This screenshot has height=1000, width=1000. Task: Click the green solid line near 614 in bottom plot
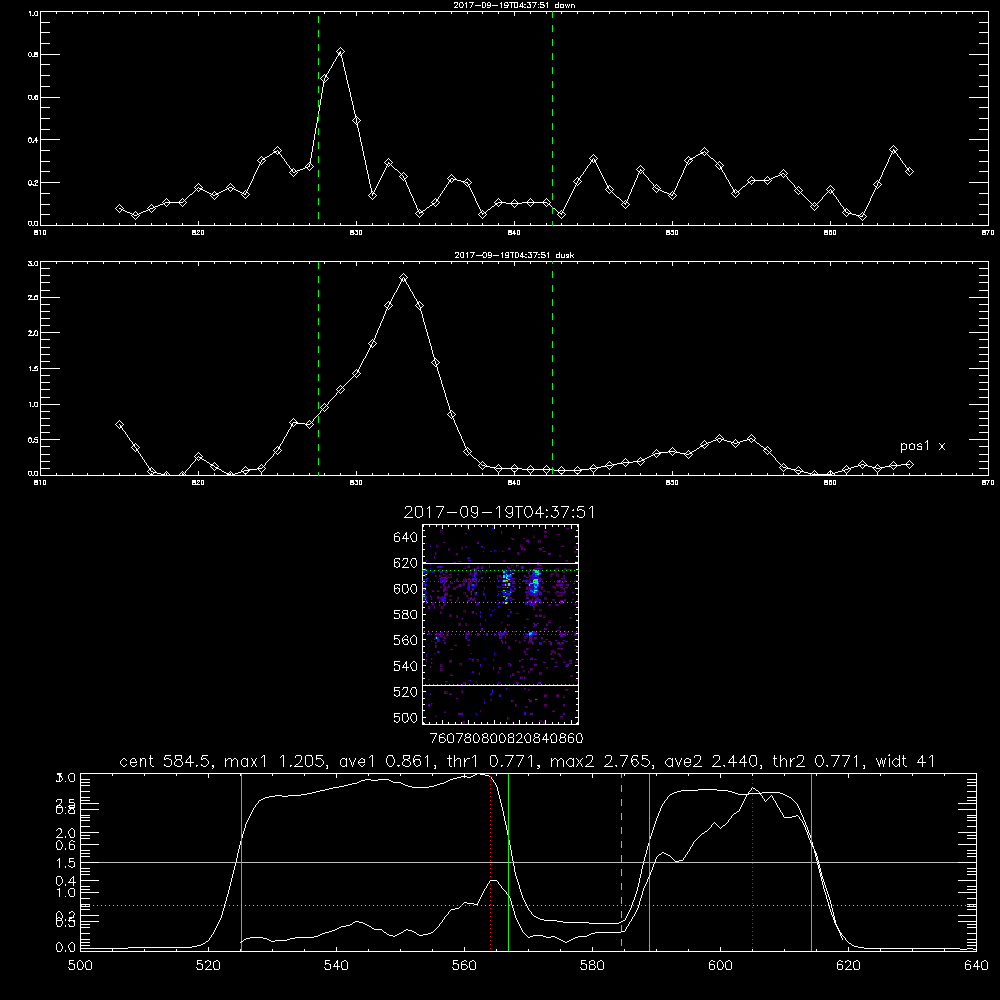[811, 862]
